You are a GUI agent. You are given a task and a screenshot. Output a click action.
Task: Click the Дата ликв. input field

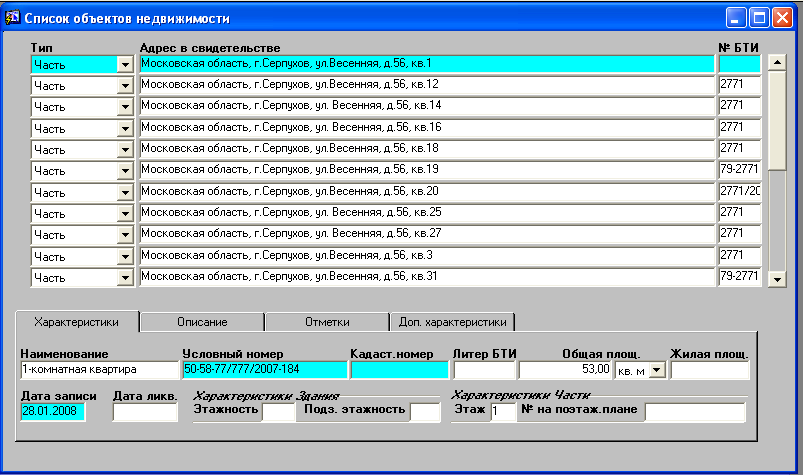point(145,412)
